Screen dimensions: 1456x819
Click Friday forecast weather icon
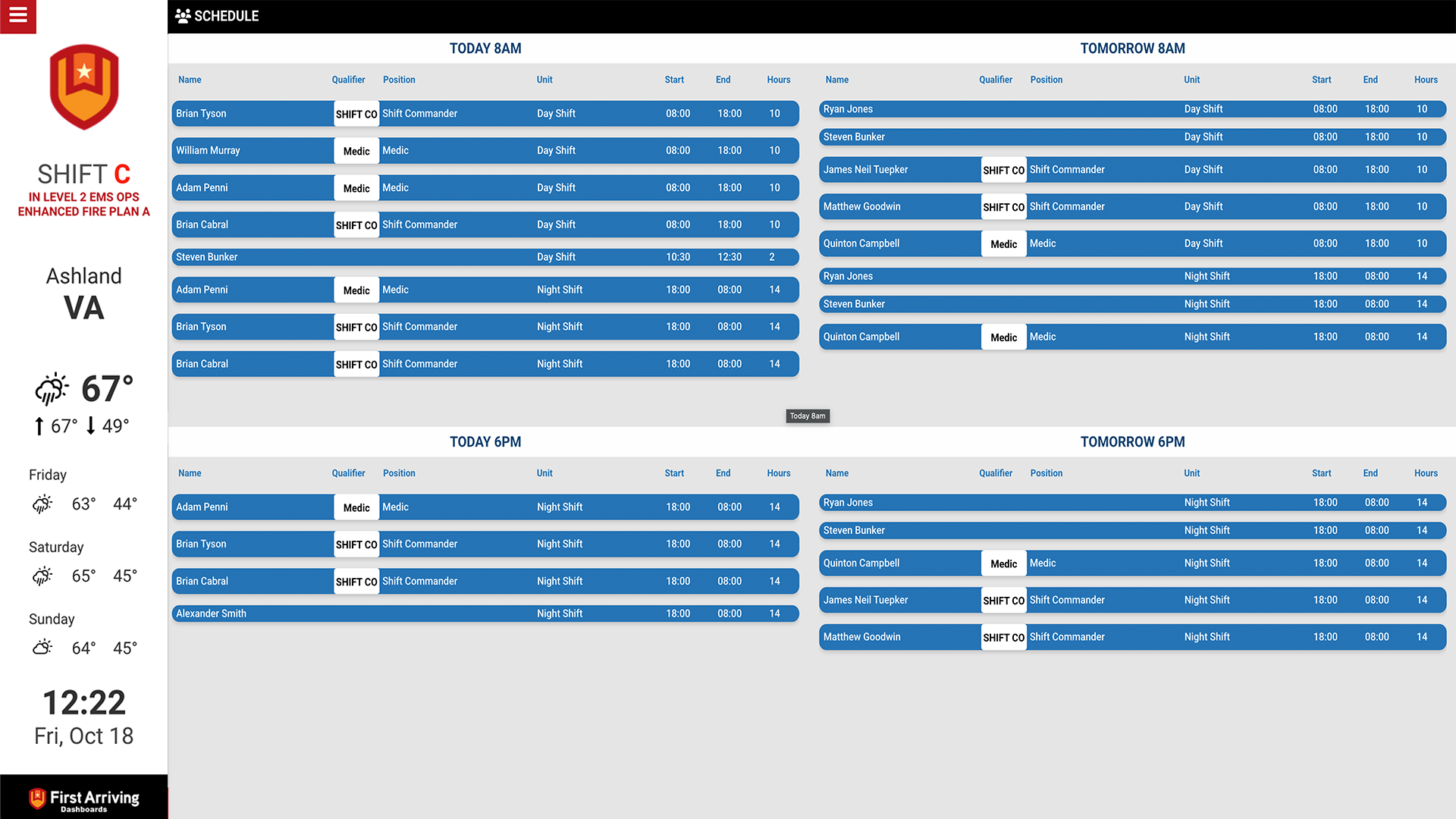pyautogui.click(x=42, y=504)
